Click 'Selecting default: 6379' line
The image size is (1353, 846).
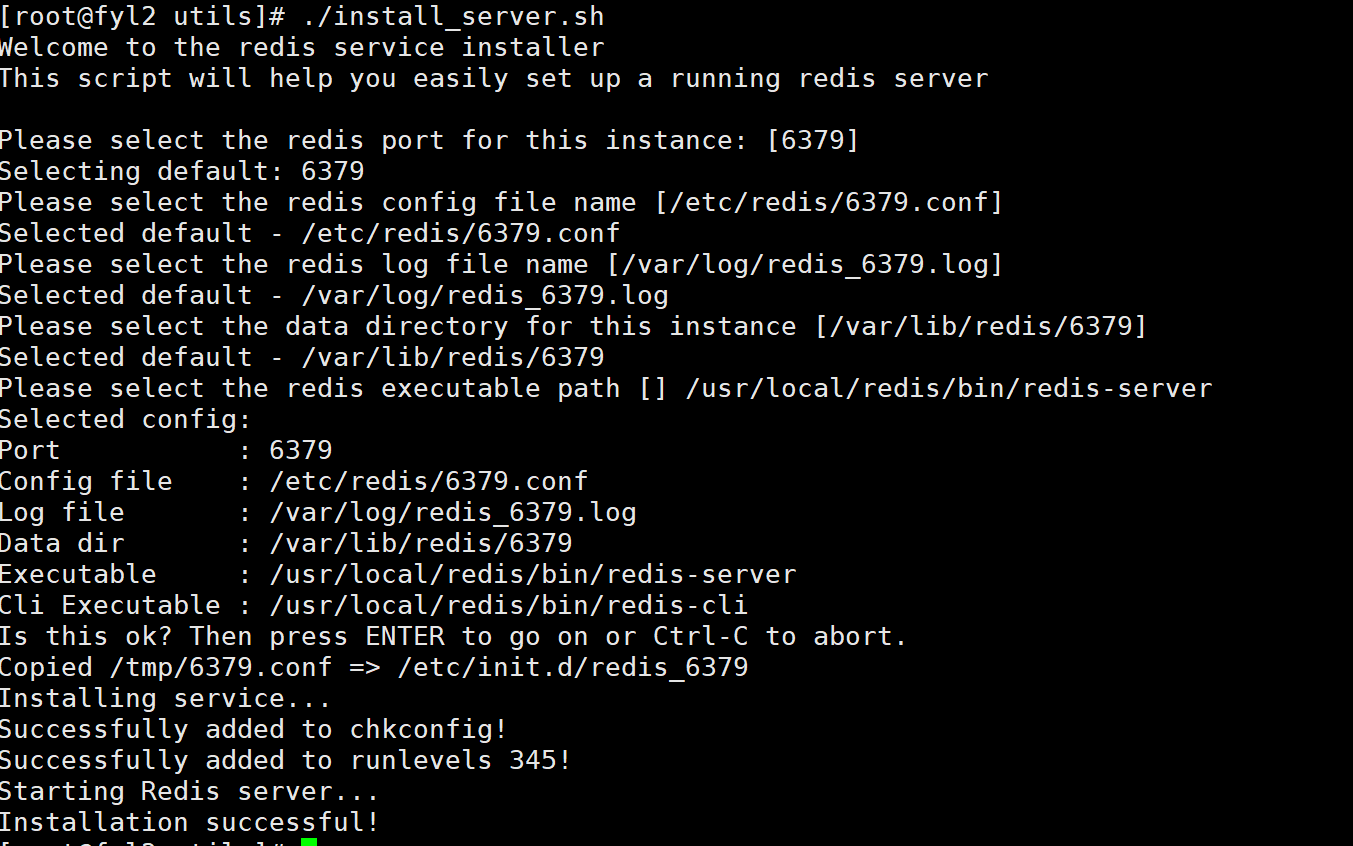pos(182,171)
